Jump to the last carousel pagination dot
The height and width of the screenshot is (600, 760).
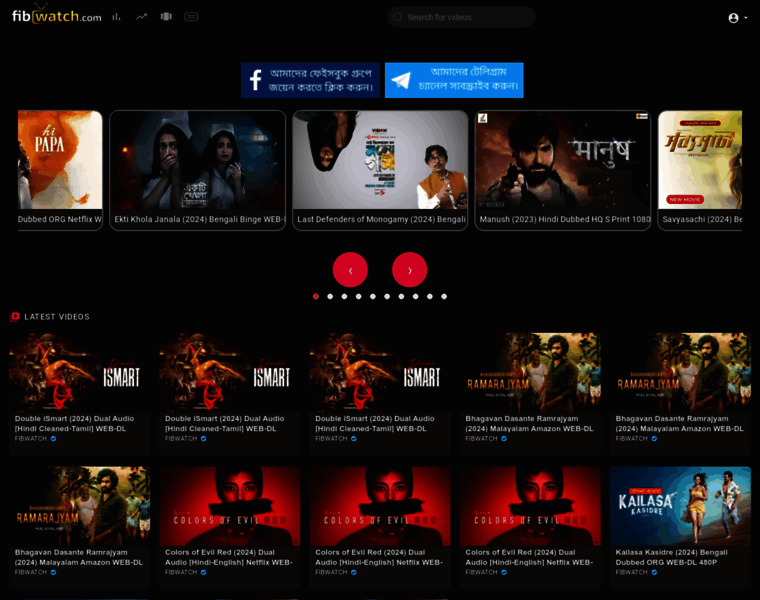[x=444, y=297]
